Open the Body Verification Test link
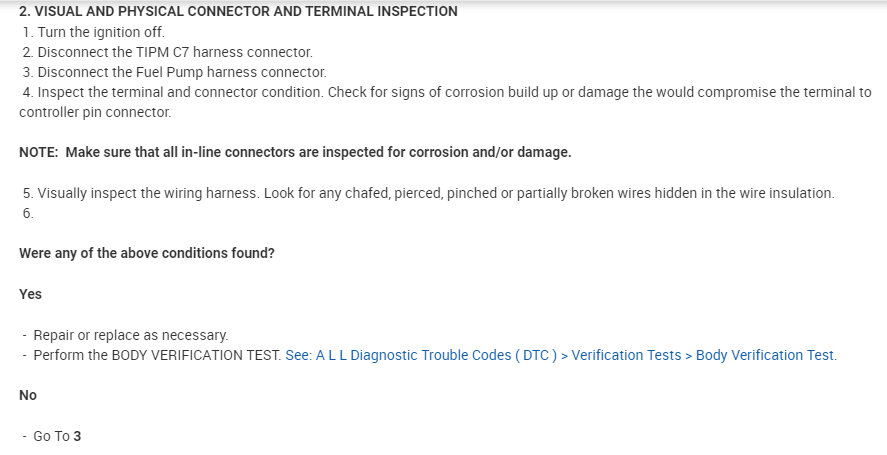The image size is (887, 455). tap(765, 355)
